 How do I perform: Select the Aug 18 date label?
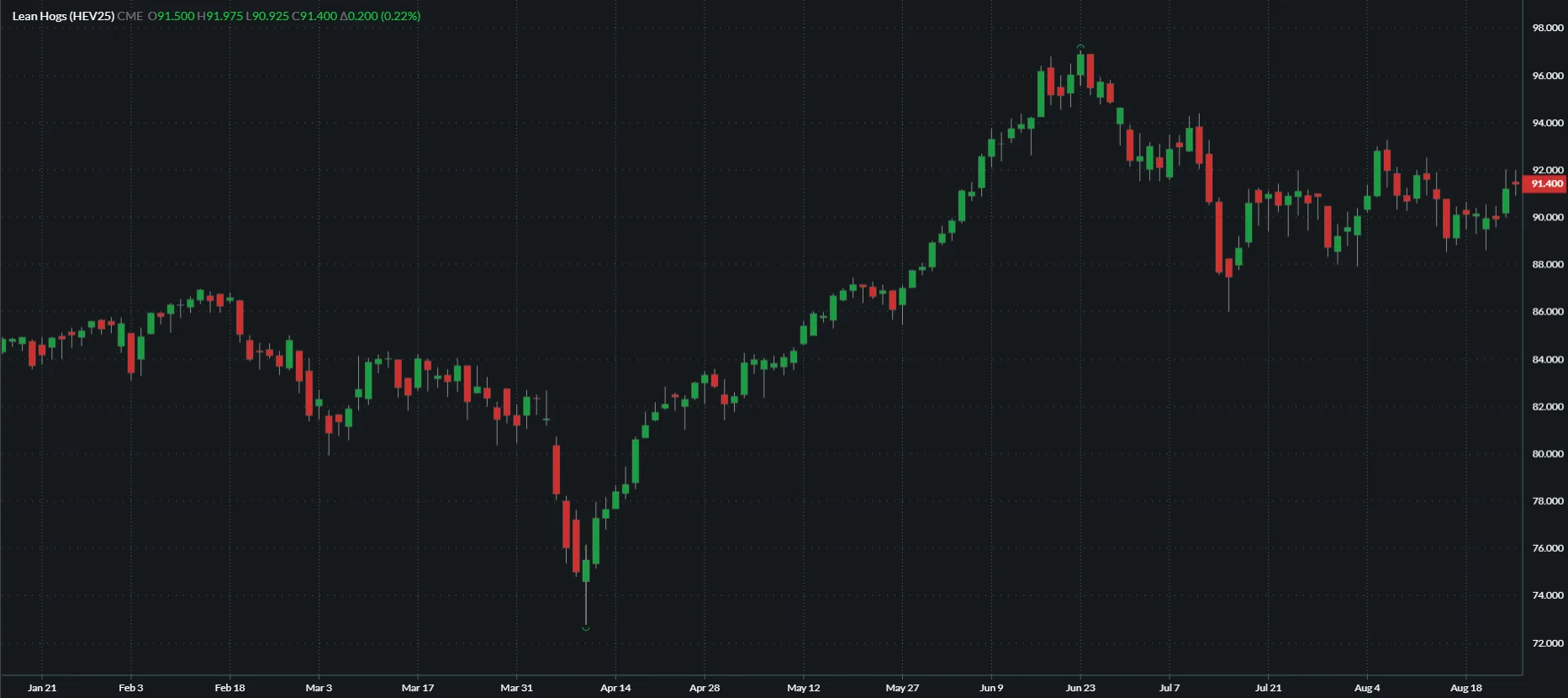pyautogui.click(x=1466, y=688)
